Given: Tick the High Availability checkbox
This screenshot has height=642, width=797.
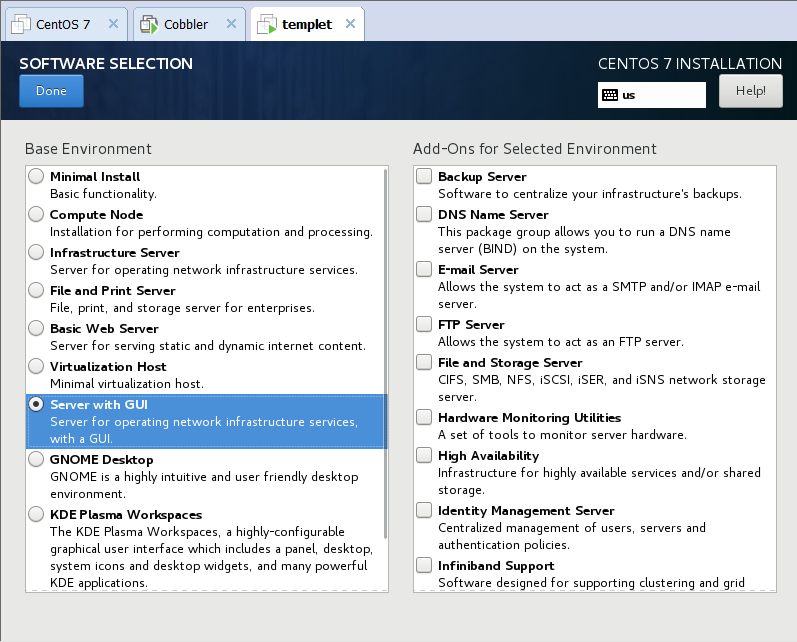Looking at the screenshot, I should coord(424,455).
